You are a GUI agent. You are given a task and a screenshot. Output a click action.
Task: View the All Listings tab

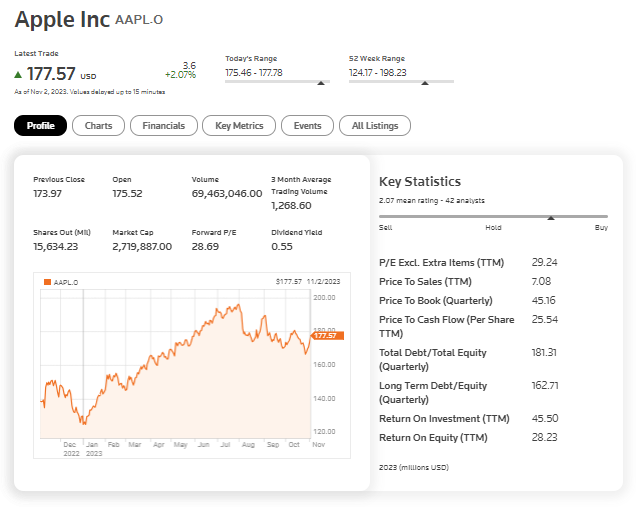click(x=375, y=126)
